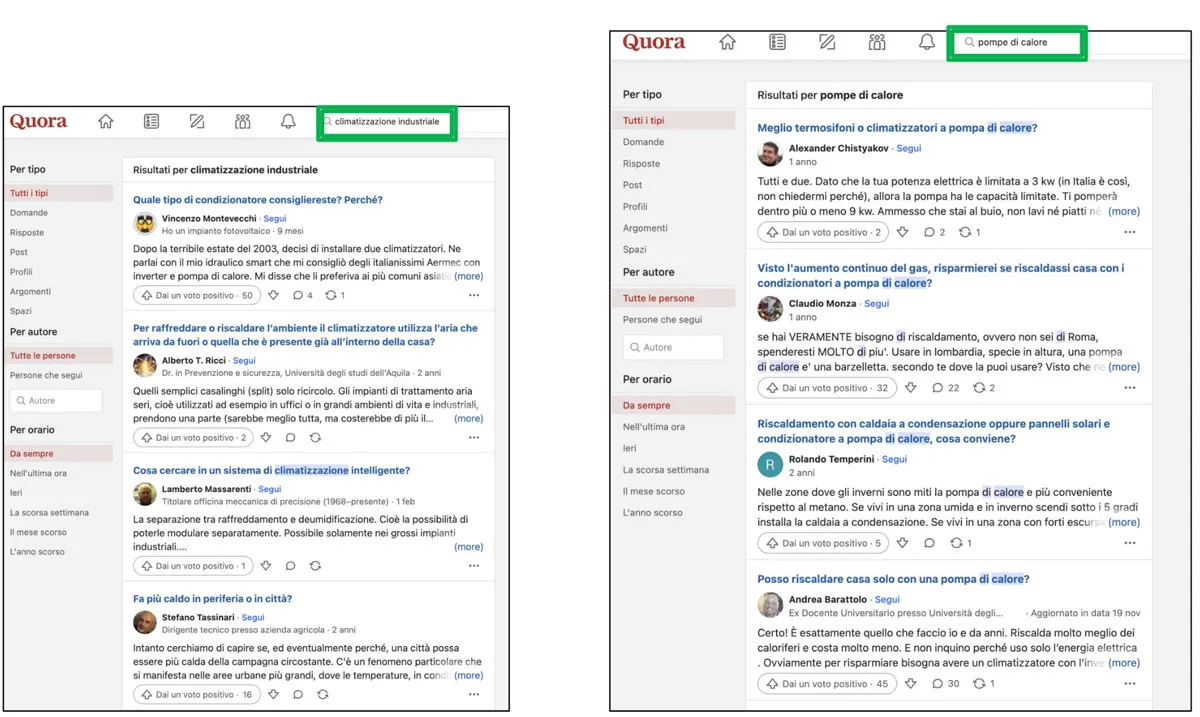
Task: Click the following feed icon next to Home
Action: 151,121
